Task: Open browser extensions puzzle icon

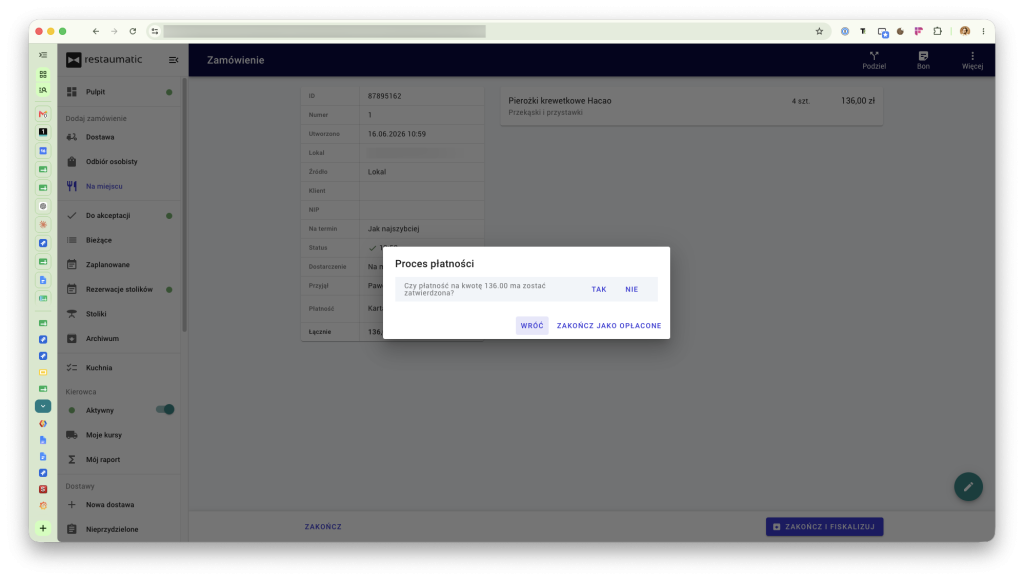Action: point(937,31)
